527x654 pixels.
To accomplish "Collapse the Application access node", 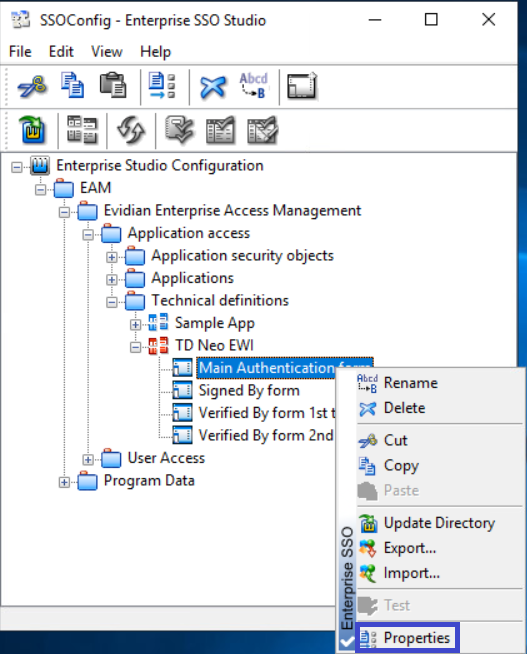I will pos(88,234).
